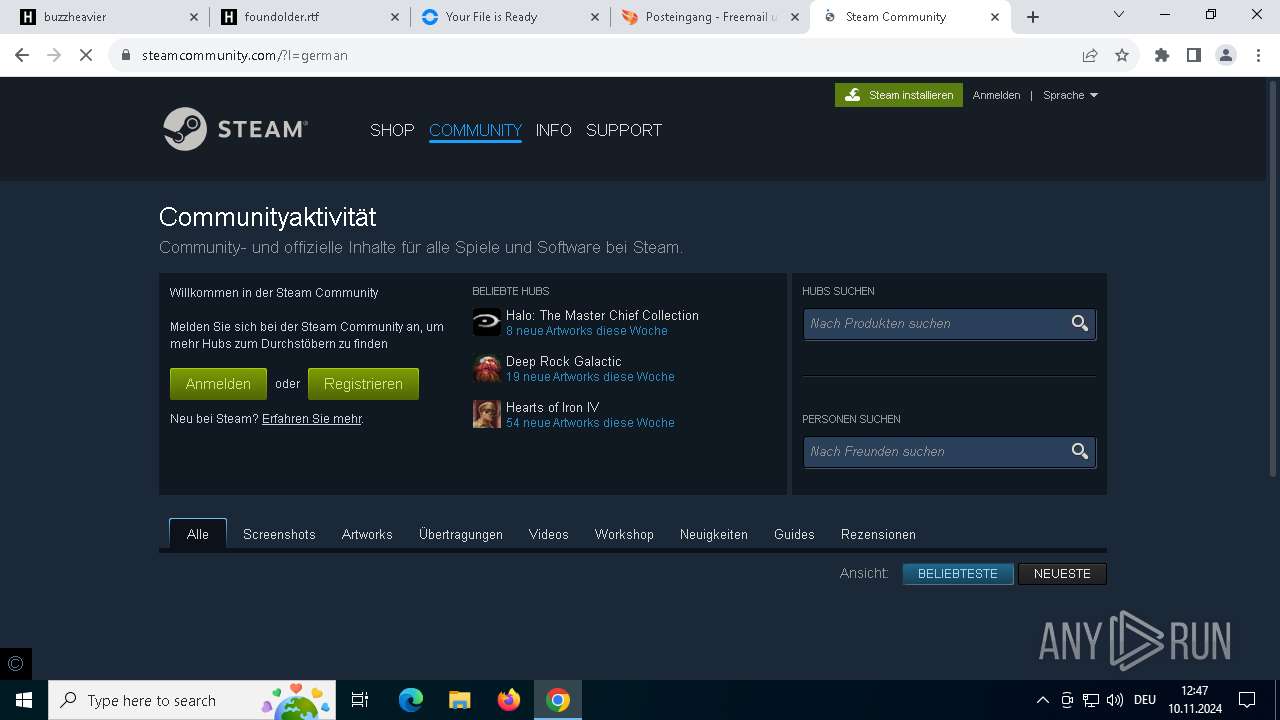The width and height of the screenshot is (1280, 720).
Task: Open File Explorer from taskbar
Action: (459, 700)
